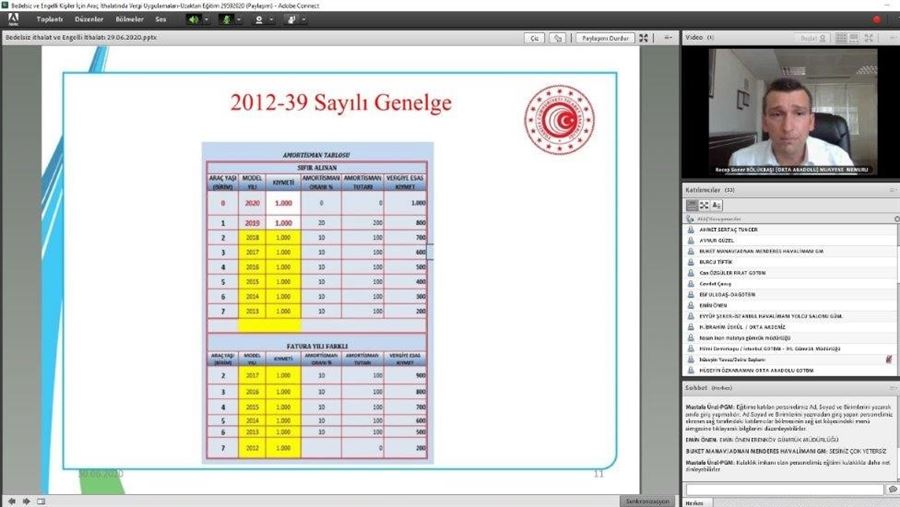Image resolution: width=900 pixels, height=507 pixels.
Task: Click the pointer tool icon beside Çiz
Action: 558,38
